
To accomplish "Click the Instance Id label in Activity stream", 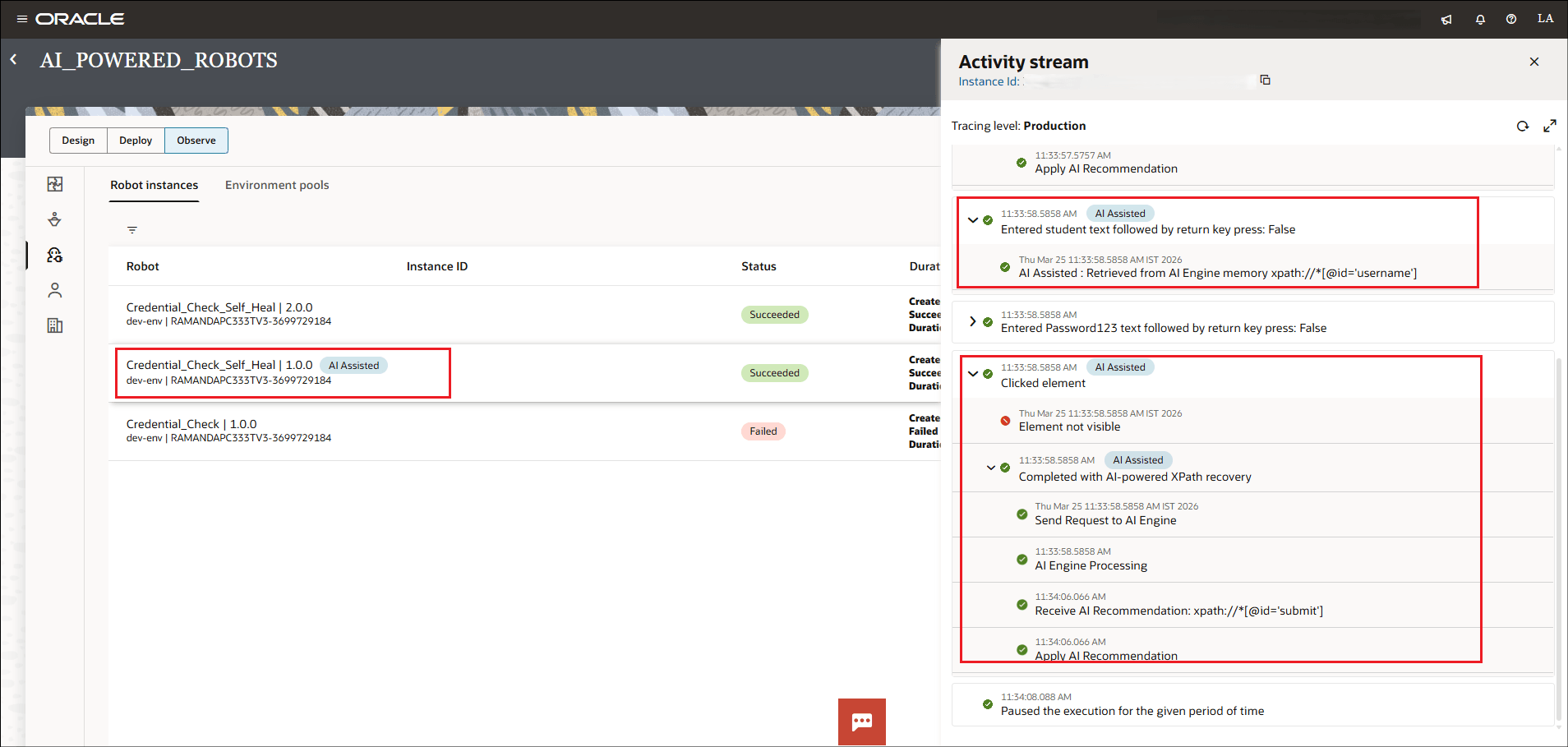I will [x=989, y=81].
